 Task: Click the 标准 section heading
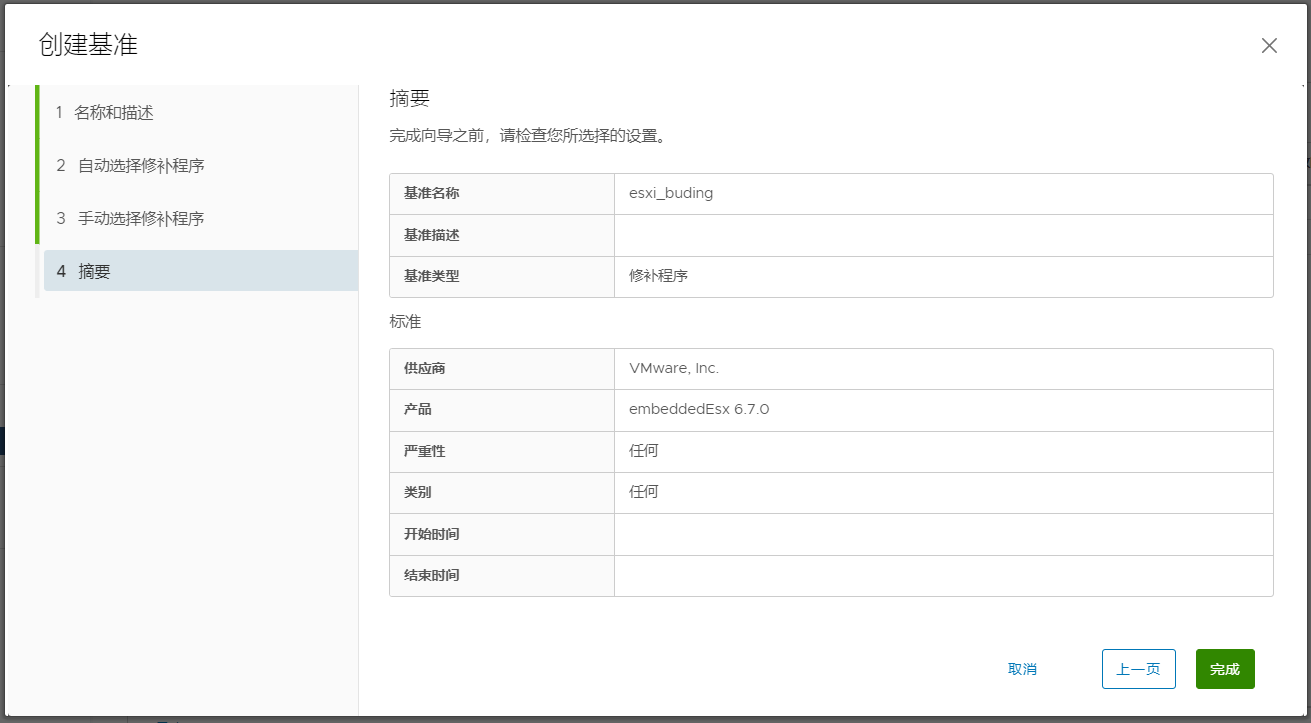tap(405, 322)
